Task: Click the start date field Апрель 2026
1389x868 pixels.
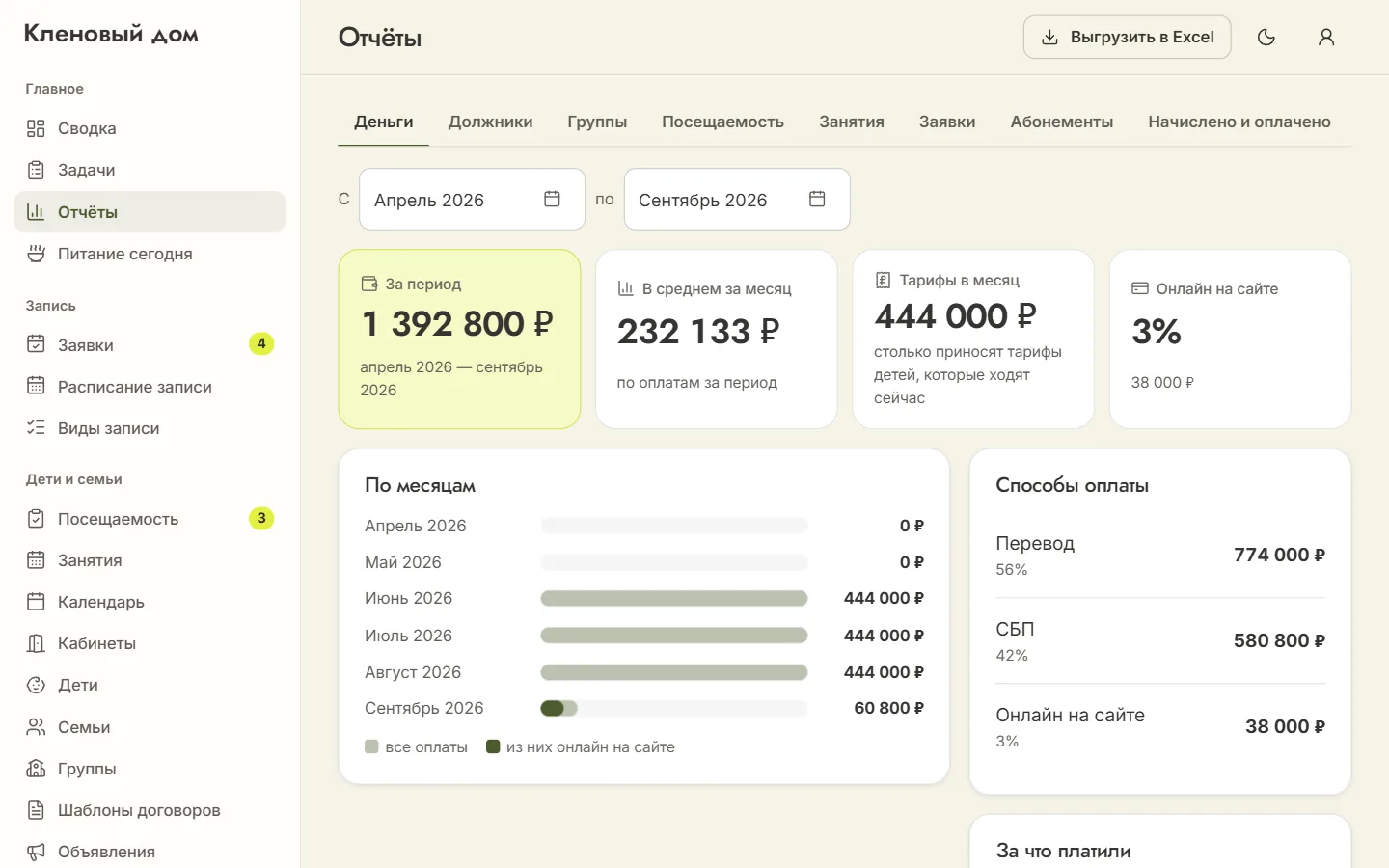Action: 472,199
